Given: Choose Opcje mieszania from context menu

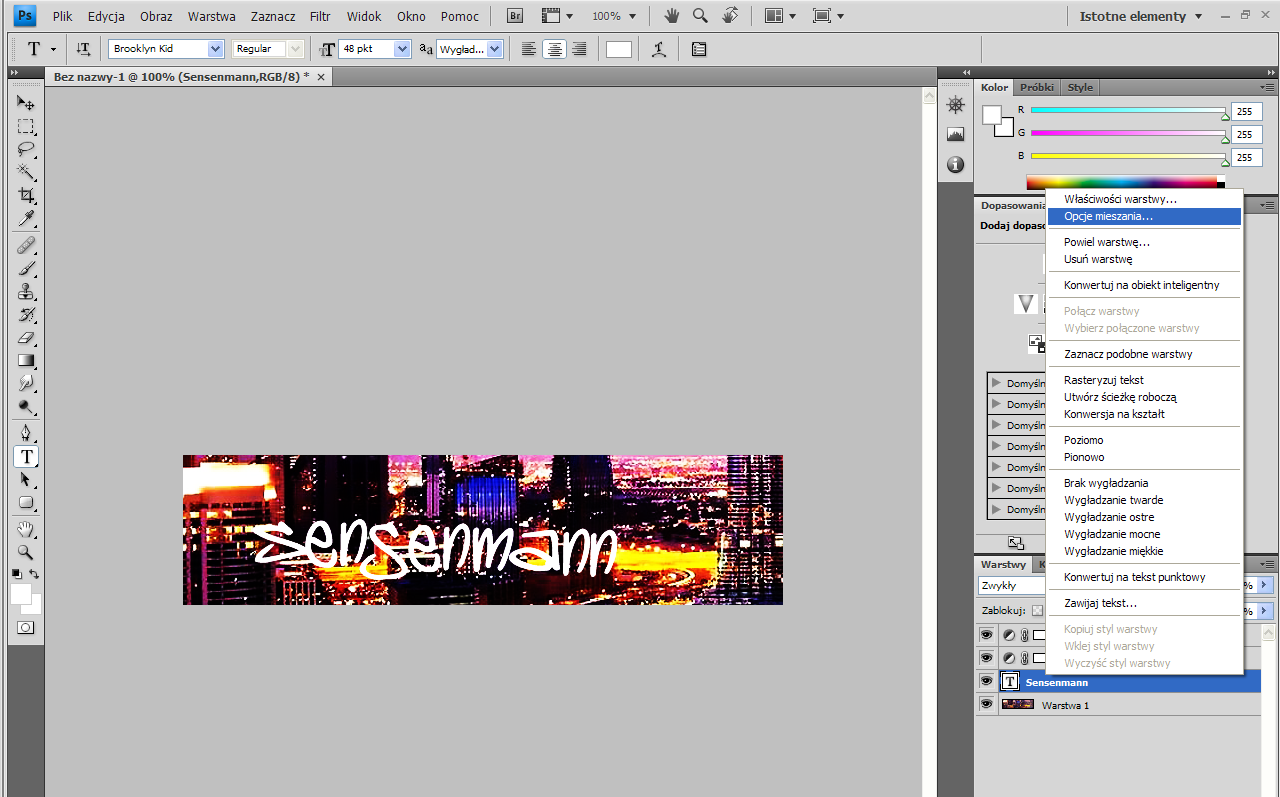Looking at the screenshot, I should pos(1144,216).
